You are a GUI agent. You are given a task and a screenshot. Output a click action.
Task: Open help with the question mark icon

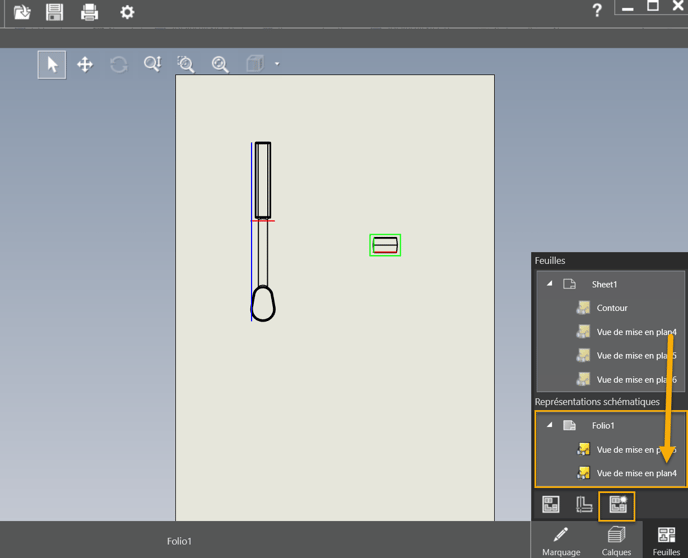click(597, 11)
